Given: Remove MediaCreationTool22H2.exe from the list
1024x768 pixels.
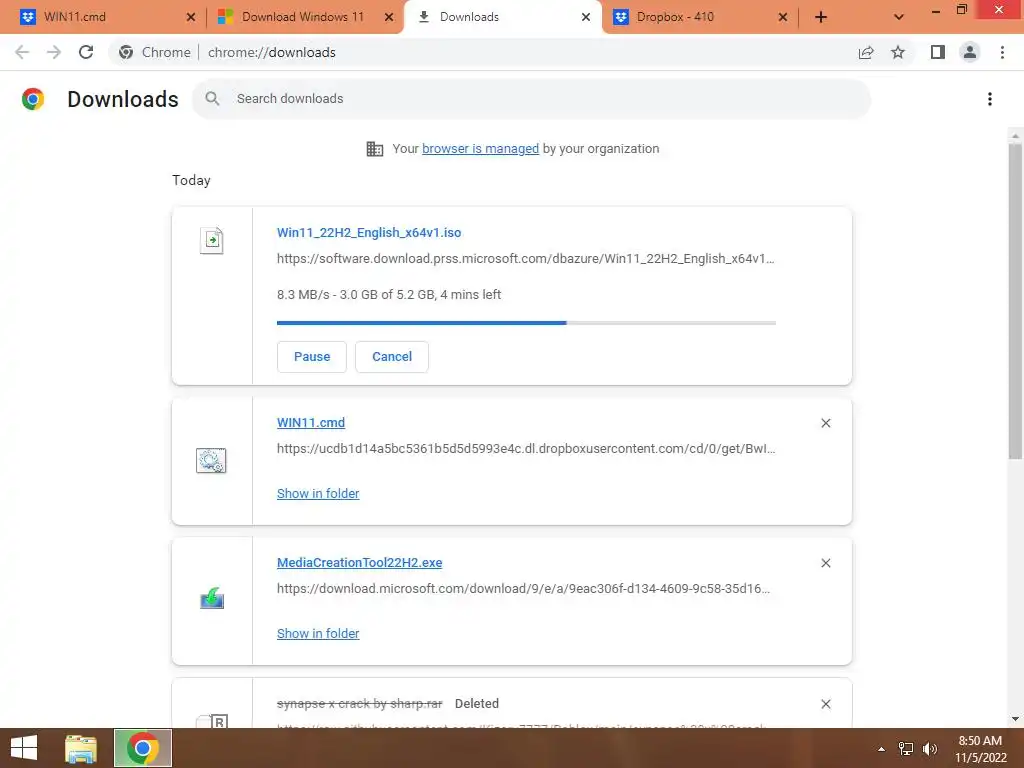Looking at the screenshot, I should [826, 563].
